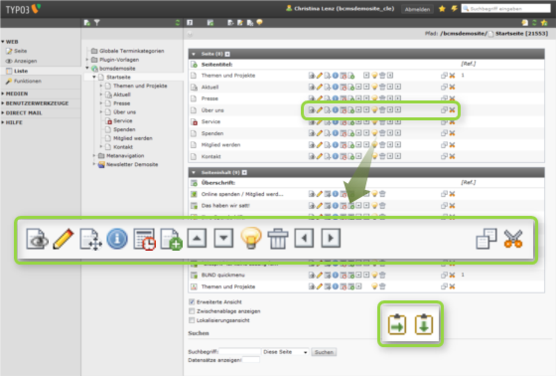Focus the Suchbegriff search term field
Viewport: 556px width, 376px height.
click(240, 352)
